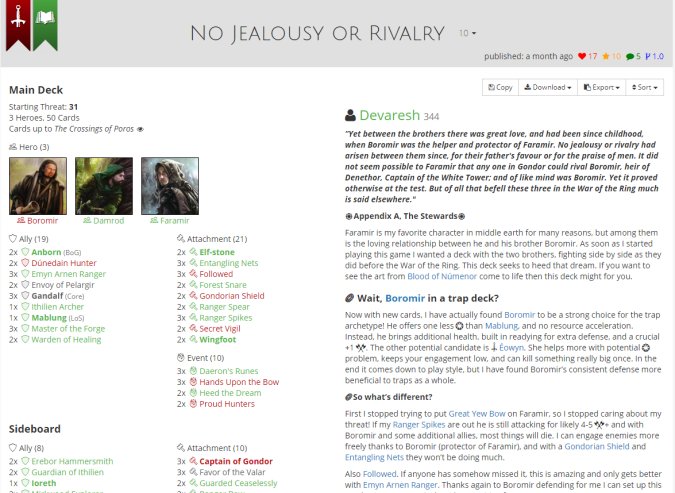Click the 'Sideboard' heading text
This screenshot has height=493, width=675.
[34, 429]
